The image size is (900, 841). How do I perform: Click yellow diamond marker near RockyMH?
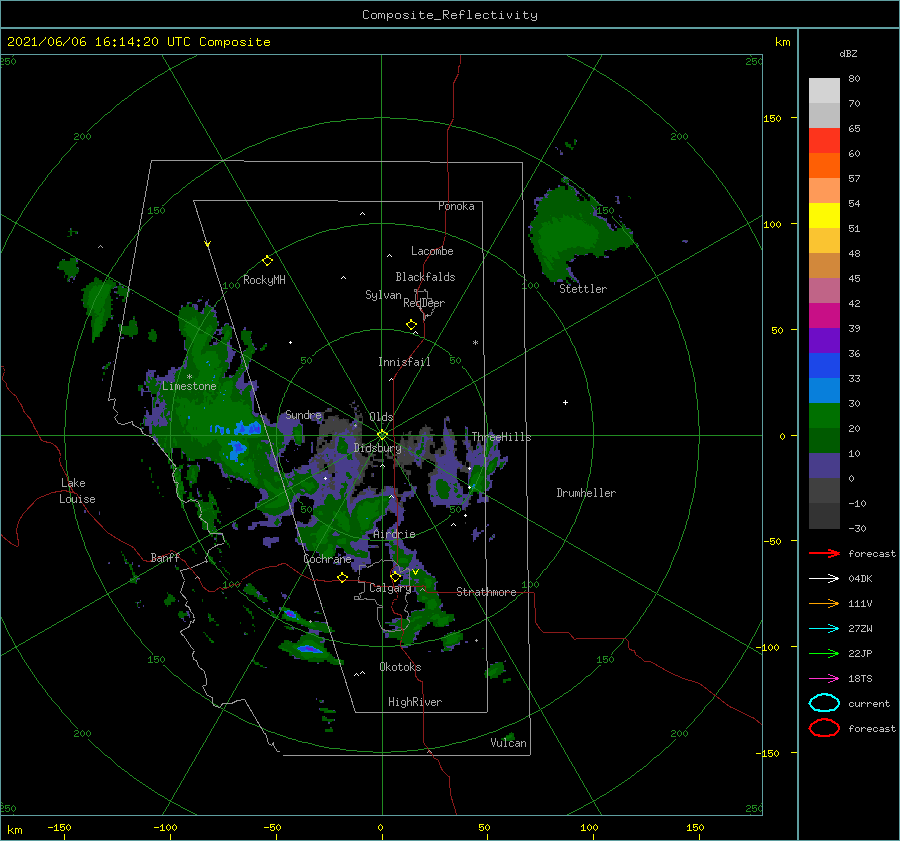tap(267, 261)
